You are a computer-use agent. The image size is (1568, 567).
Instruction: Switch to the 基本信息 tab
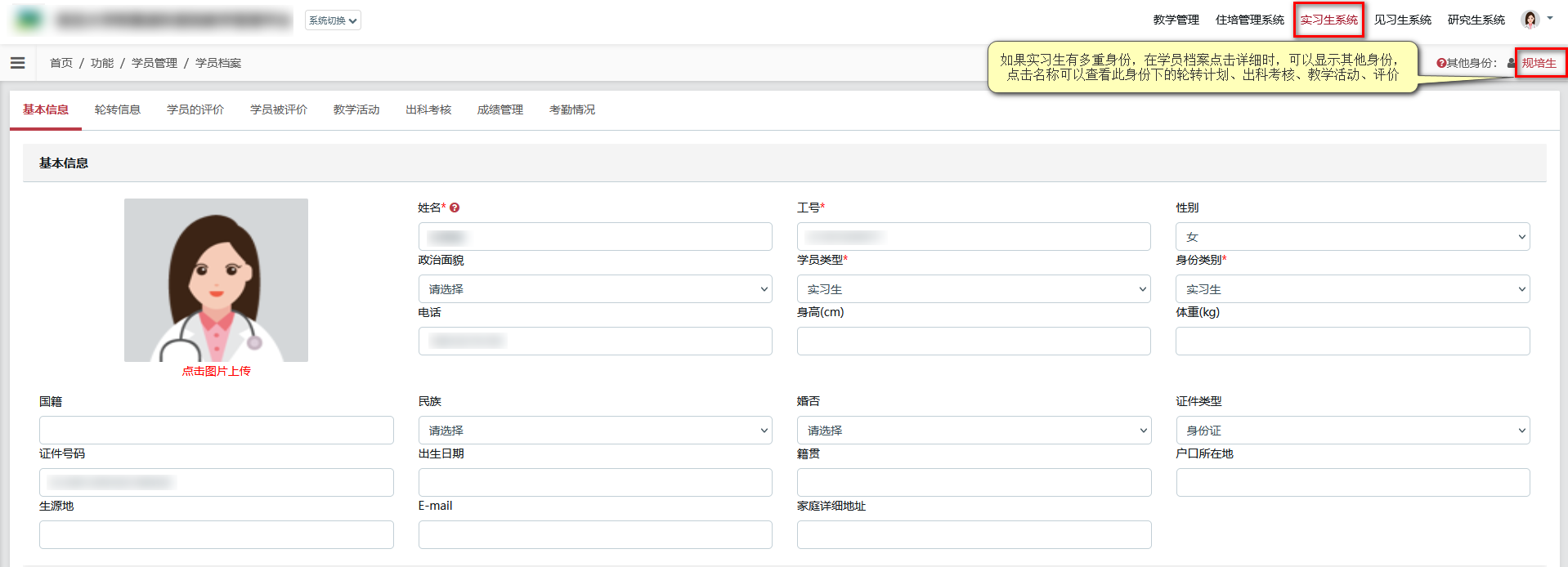click(x=46, y=109)
